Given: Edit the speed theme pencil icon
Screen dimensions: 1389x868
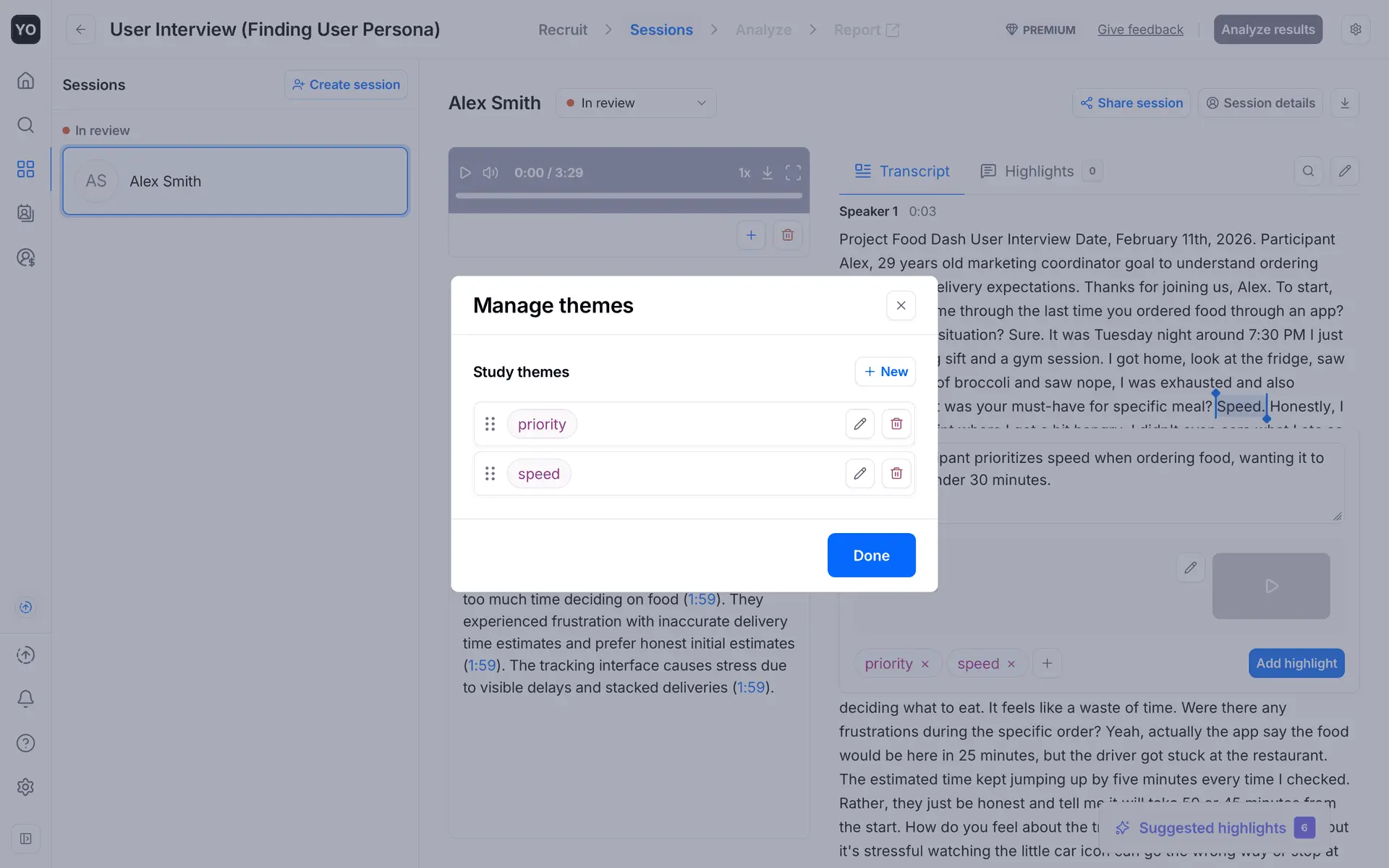Looking at the screenshot, I should (859, 474).
